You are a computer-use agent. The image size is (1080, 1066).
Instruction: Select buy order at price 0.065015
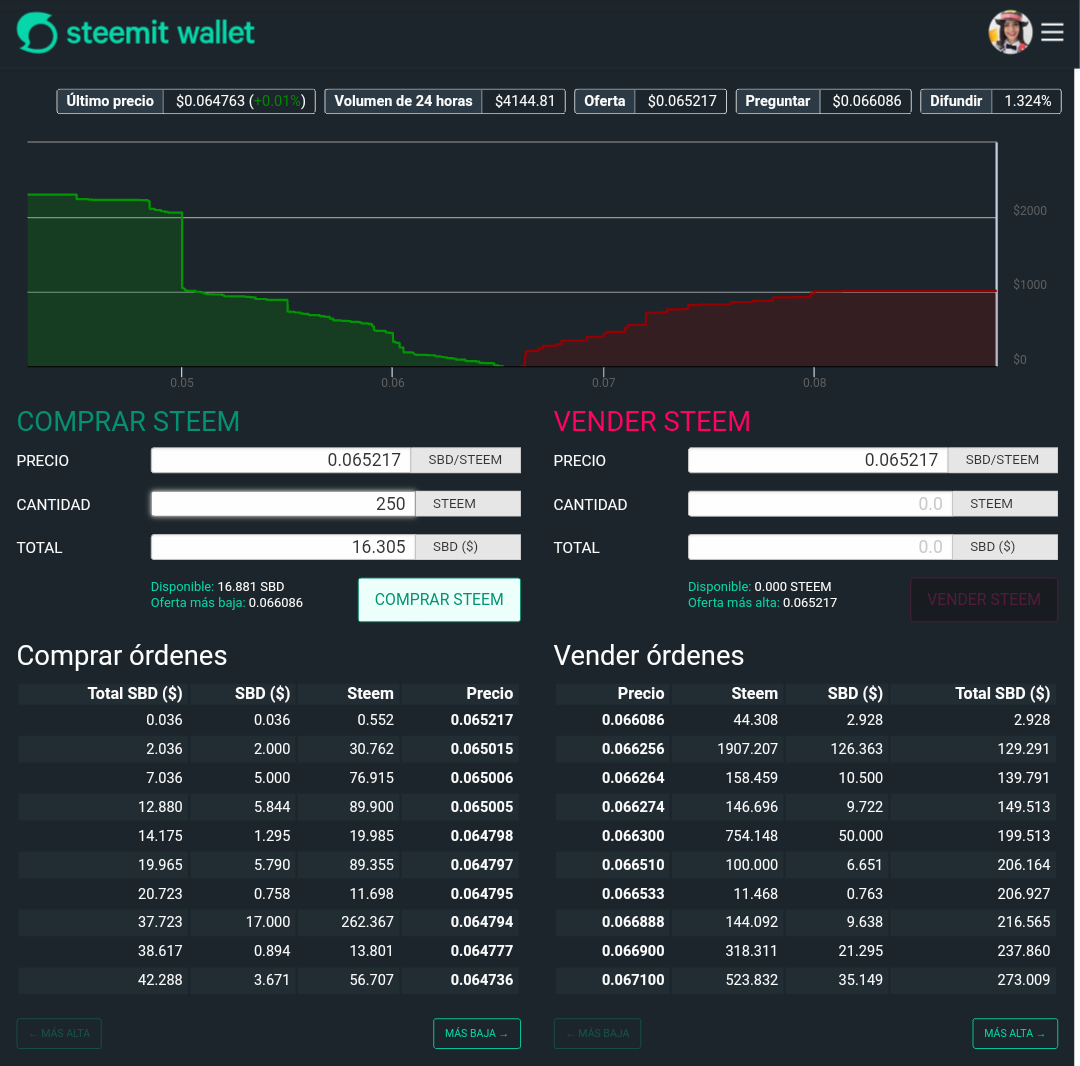[269, 749]
